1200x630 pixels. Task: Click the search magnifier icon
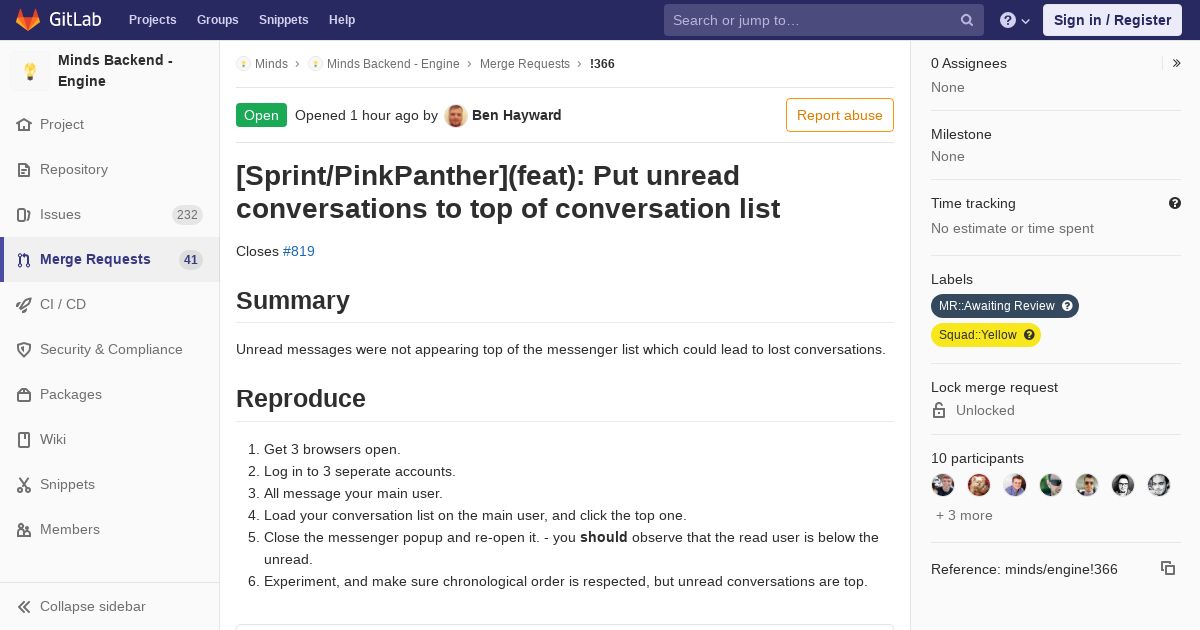coord(967,20)
